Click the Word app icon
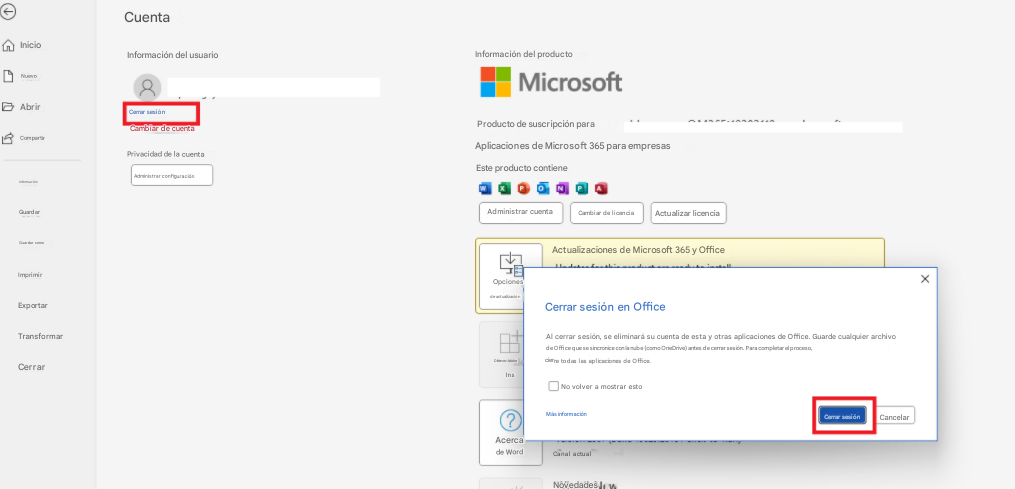This screenshot has width=1015, height=489. pyautogui.click(x=485, y=188)
